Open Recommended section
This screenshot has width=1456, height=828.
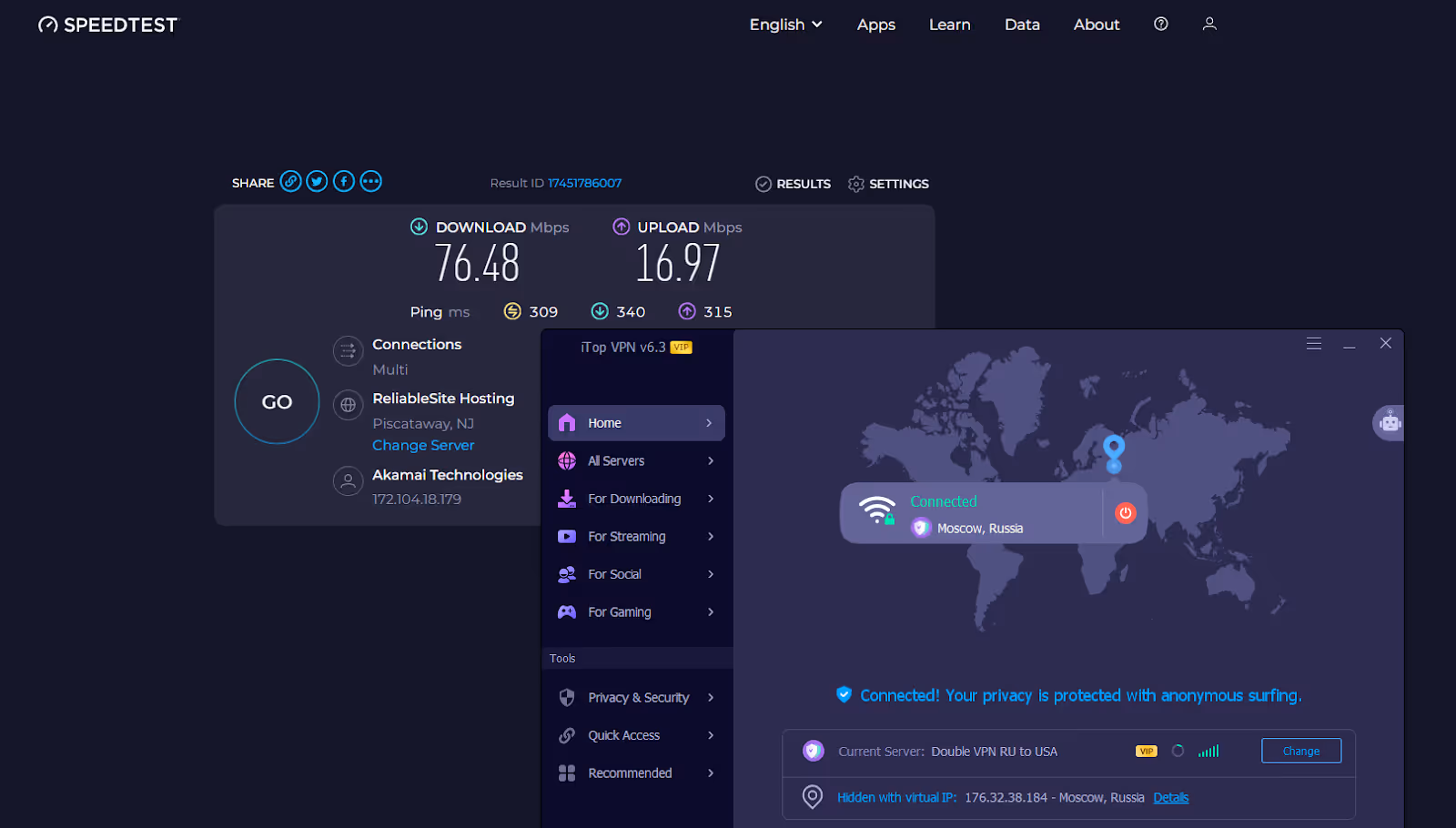click(x=636, y=773)
